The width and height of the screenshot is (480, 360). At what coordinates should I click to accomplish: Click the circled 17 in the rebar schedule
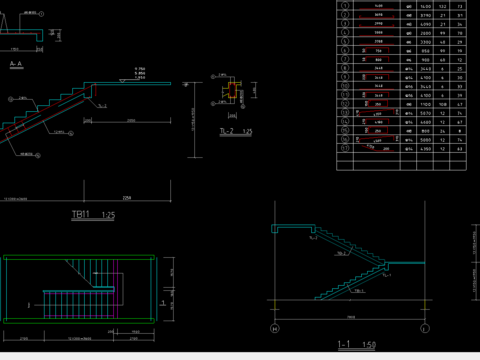pos(345,148)
